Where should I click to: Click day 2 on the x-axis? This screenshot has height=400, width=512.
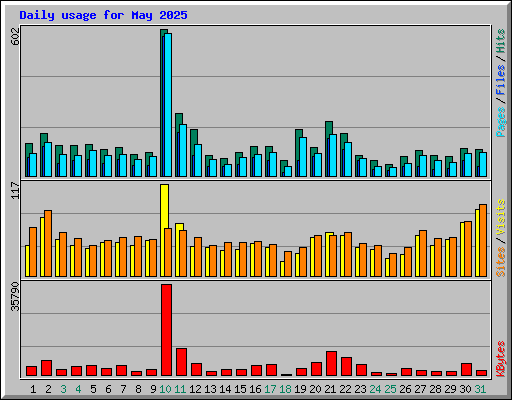coord(48,389)
